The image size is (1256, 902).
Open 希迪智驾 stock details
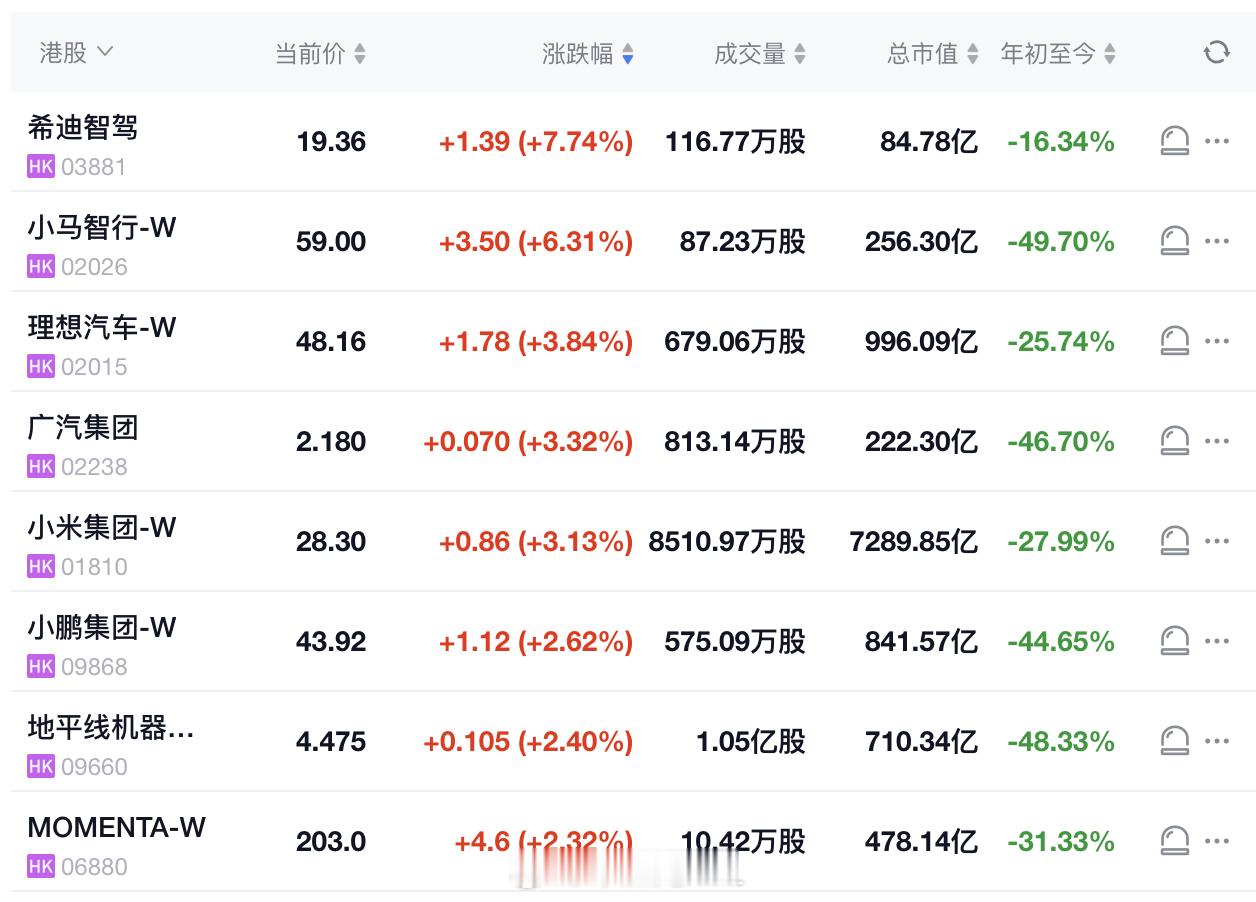click(83, 127)
